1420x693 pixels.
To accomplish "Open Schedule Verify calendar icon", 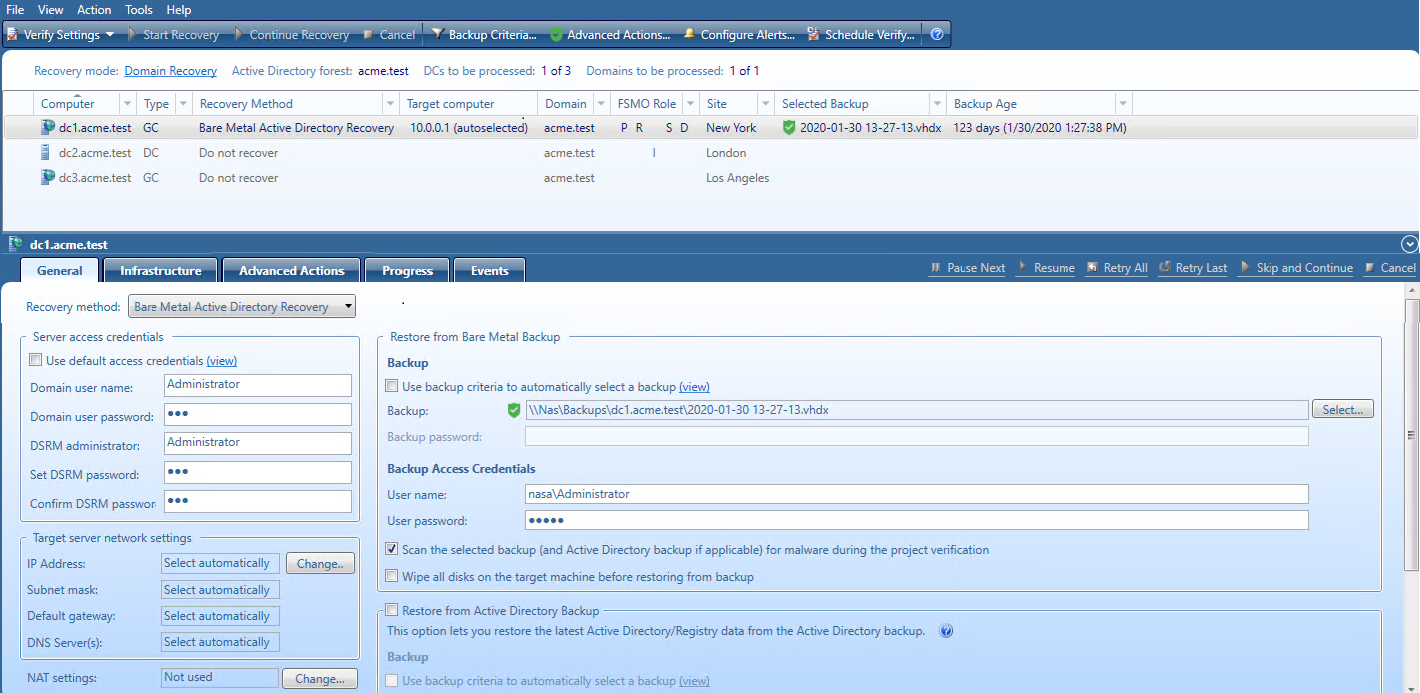I will (x=812, y=33).
